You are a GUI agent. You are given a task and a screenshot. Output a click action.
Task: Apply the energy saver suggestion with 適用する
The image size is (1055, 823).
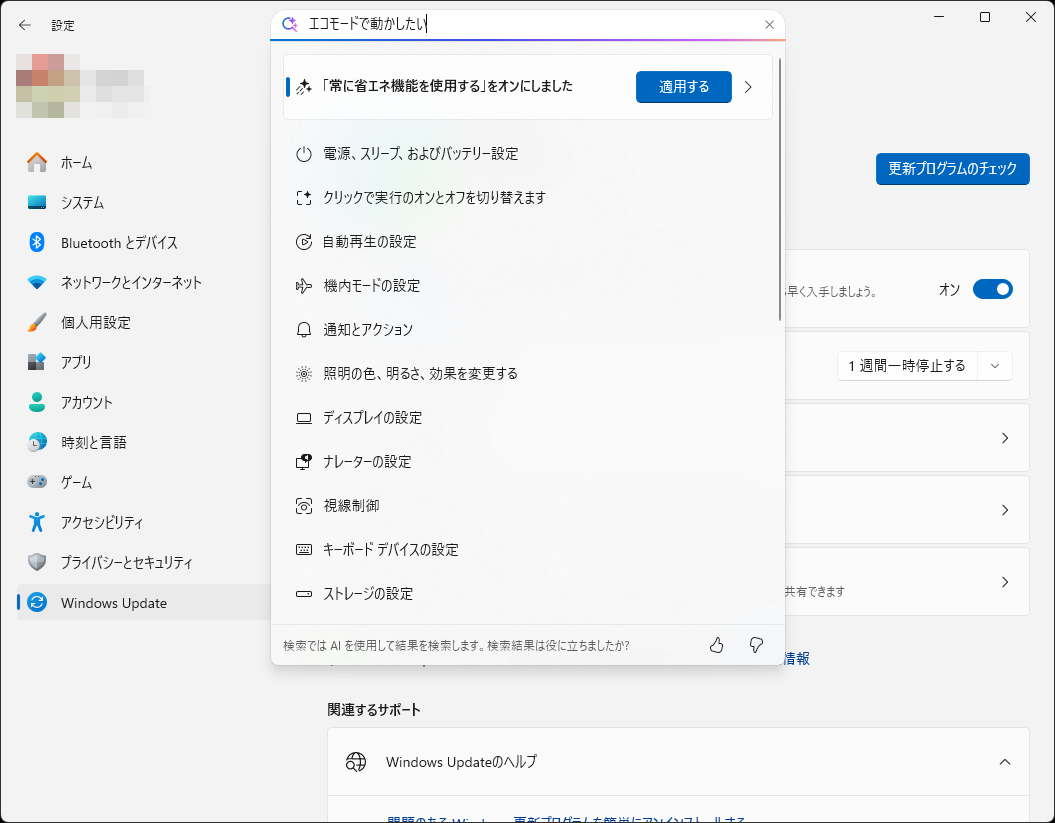[x=683, y=87]
